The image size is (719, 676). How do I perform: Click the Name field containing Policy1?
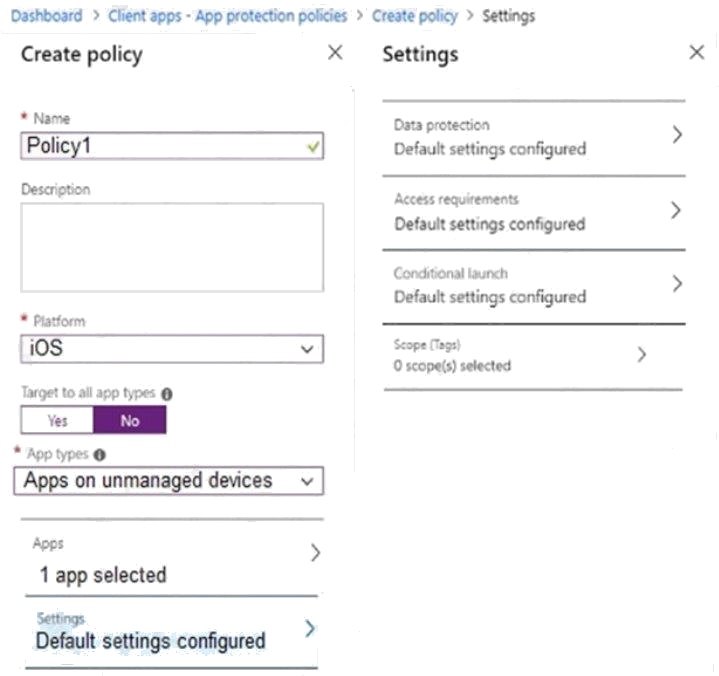click(172, 146)
